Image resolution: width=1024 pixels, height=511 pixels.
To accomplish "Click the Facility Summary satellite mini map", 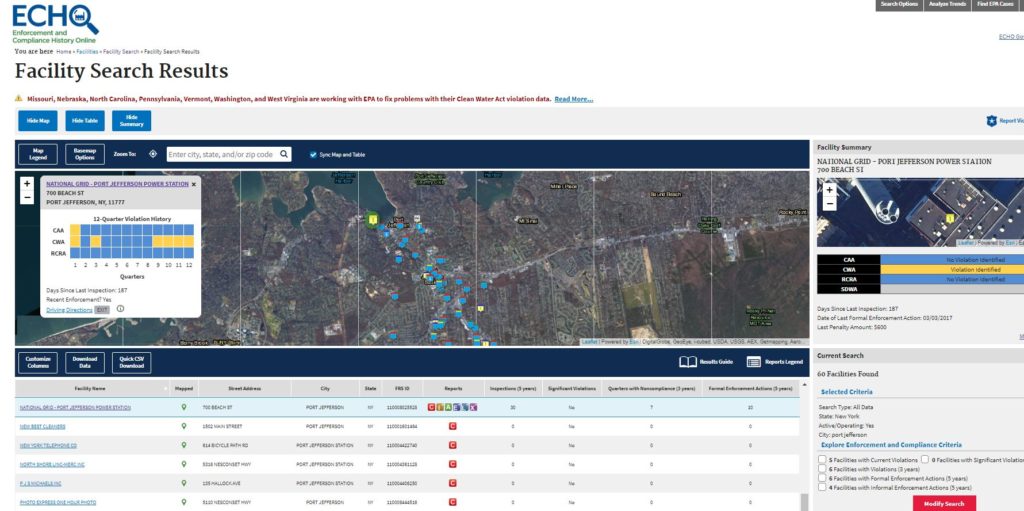I will click(x=920, y=212).
